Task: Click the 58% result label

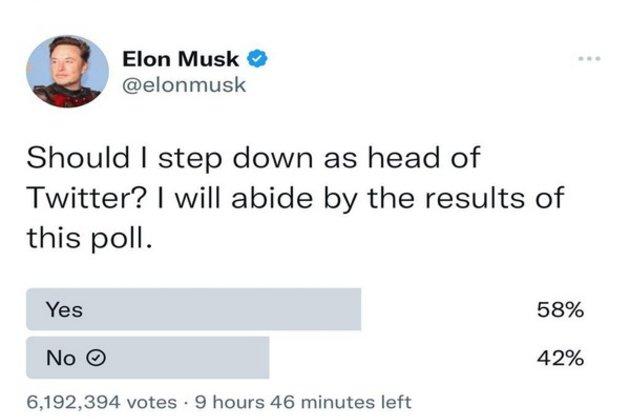Action: pyautogui.click(x=560, y=310)
